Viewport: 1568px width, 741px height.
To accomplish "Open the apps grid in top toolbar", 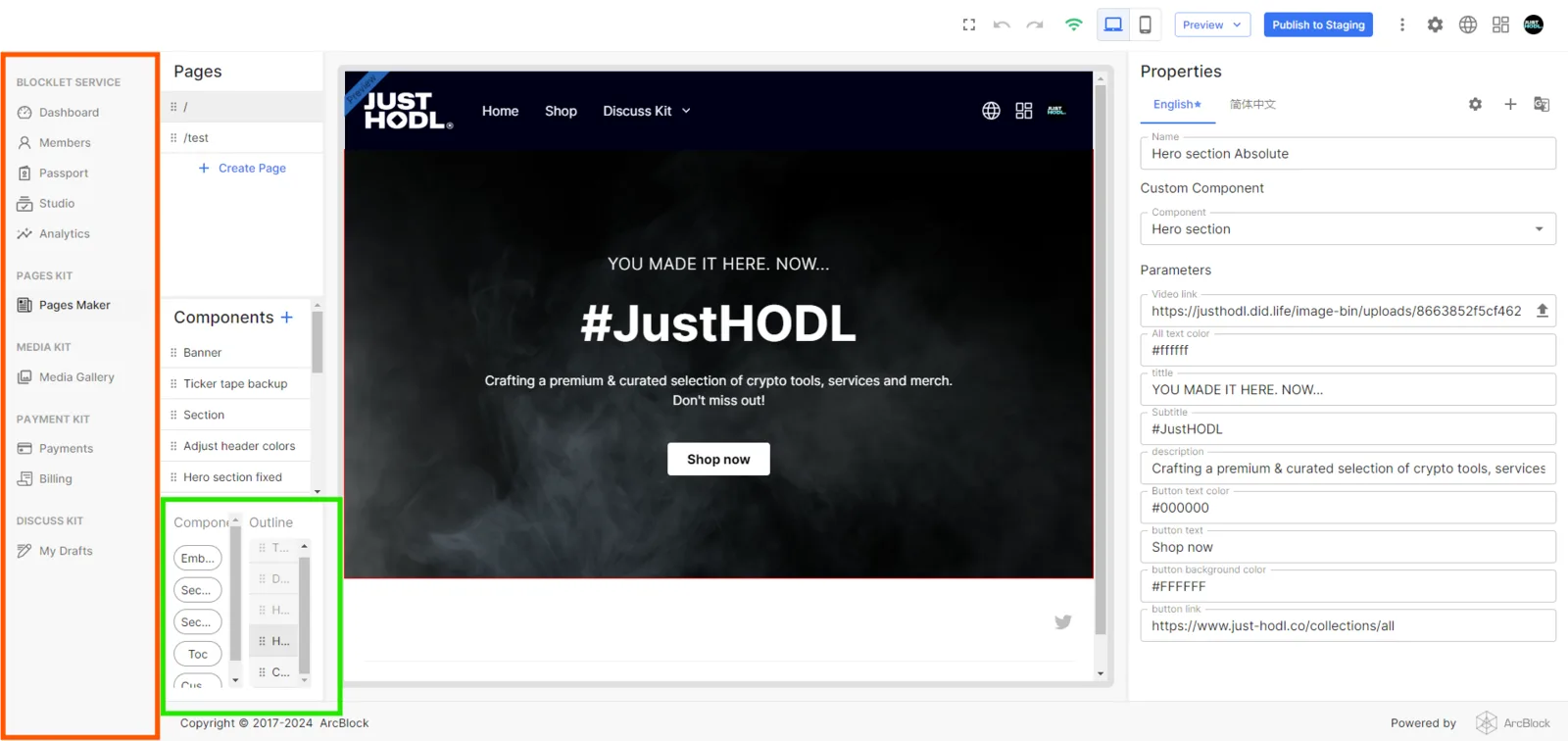I will click(x=1500, y=25).
